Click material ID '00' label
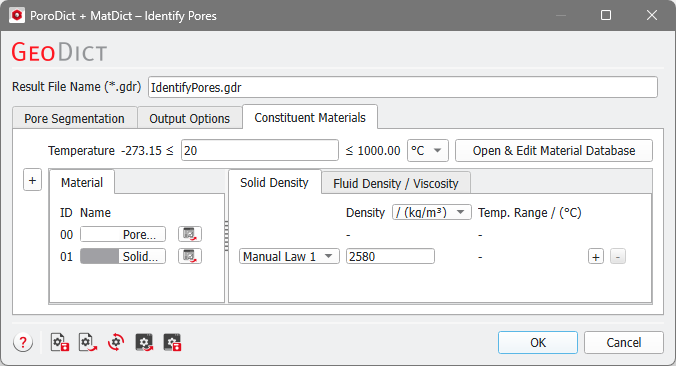This screenshot has height=366, width=676. click(x=66, y=235)
